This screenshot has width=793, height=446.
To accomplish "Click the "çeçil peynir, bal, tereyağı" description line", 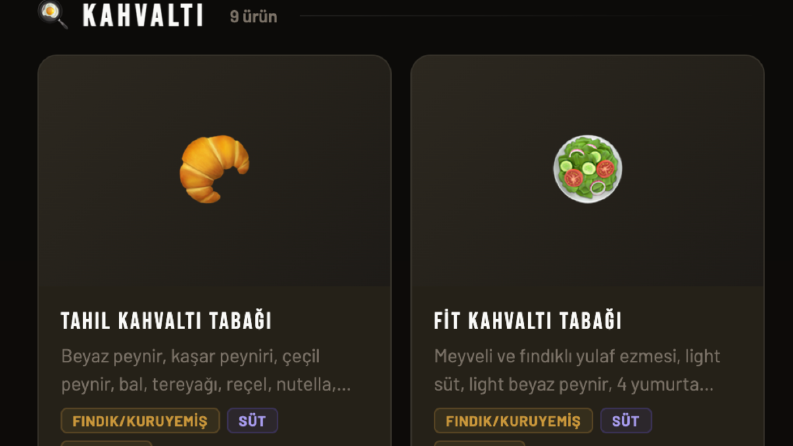I will tap(206, 384).
